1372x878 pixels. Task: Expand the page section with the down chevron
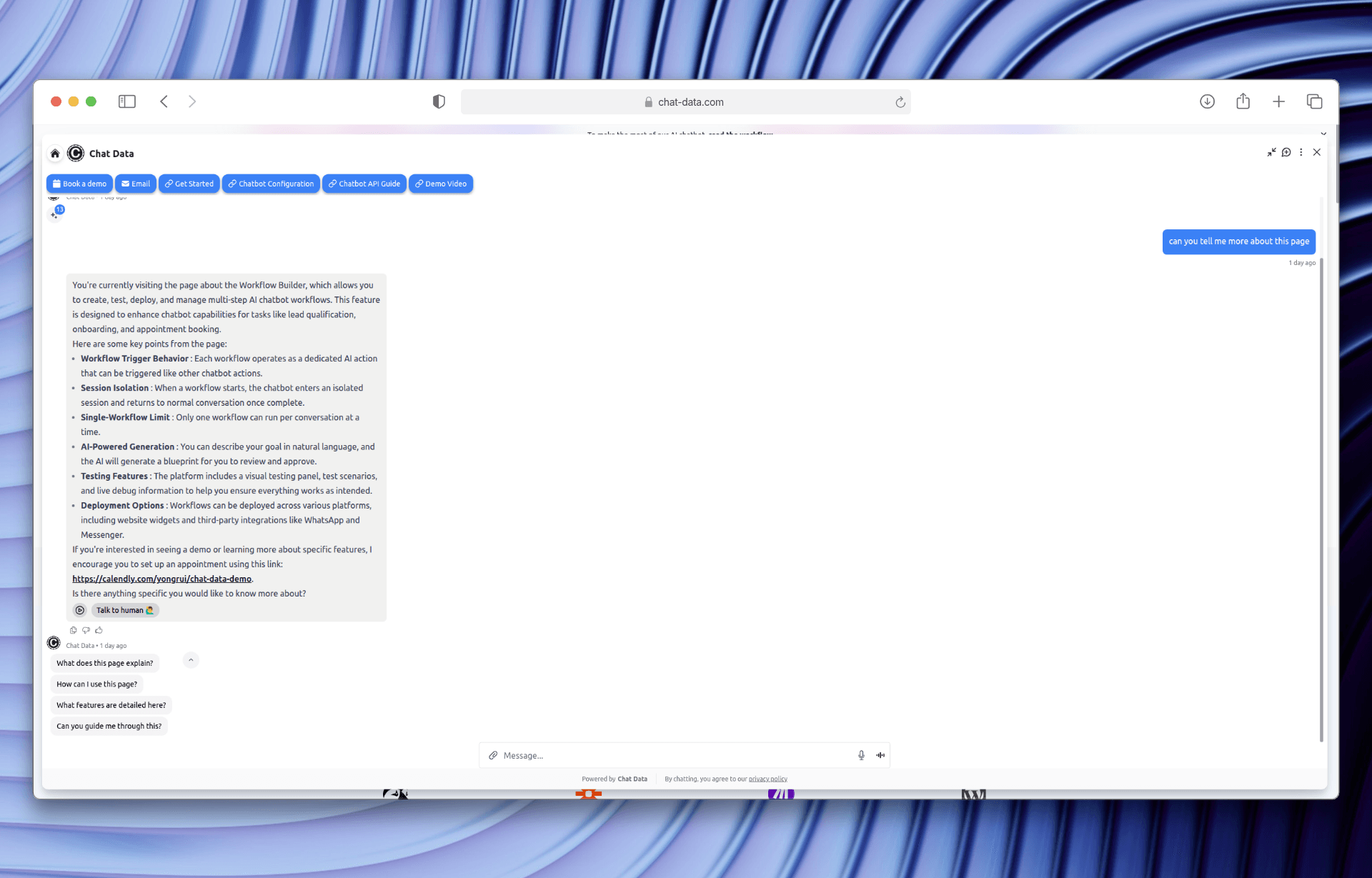pyautogui.click(x=1323, y=133)
